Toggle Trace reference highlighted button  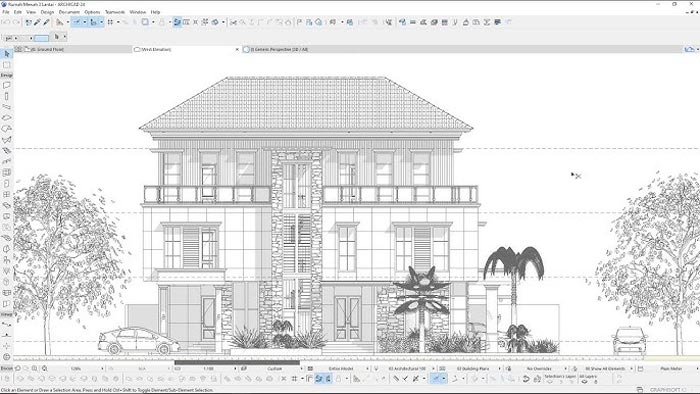coord(177,22)
